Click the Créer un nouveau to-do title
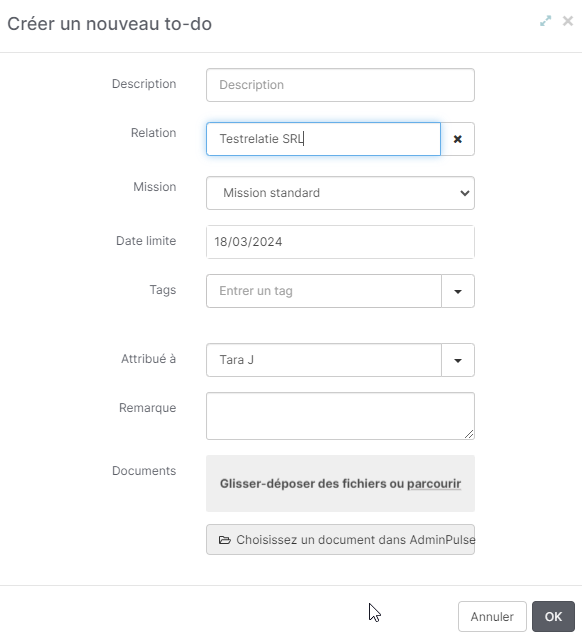Viewport: 582px width, 643px height. pos(110,24)
